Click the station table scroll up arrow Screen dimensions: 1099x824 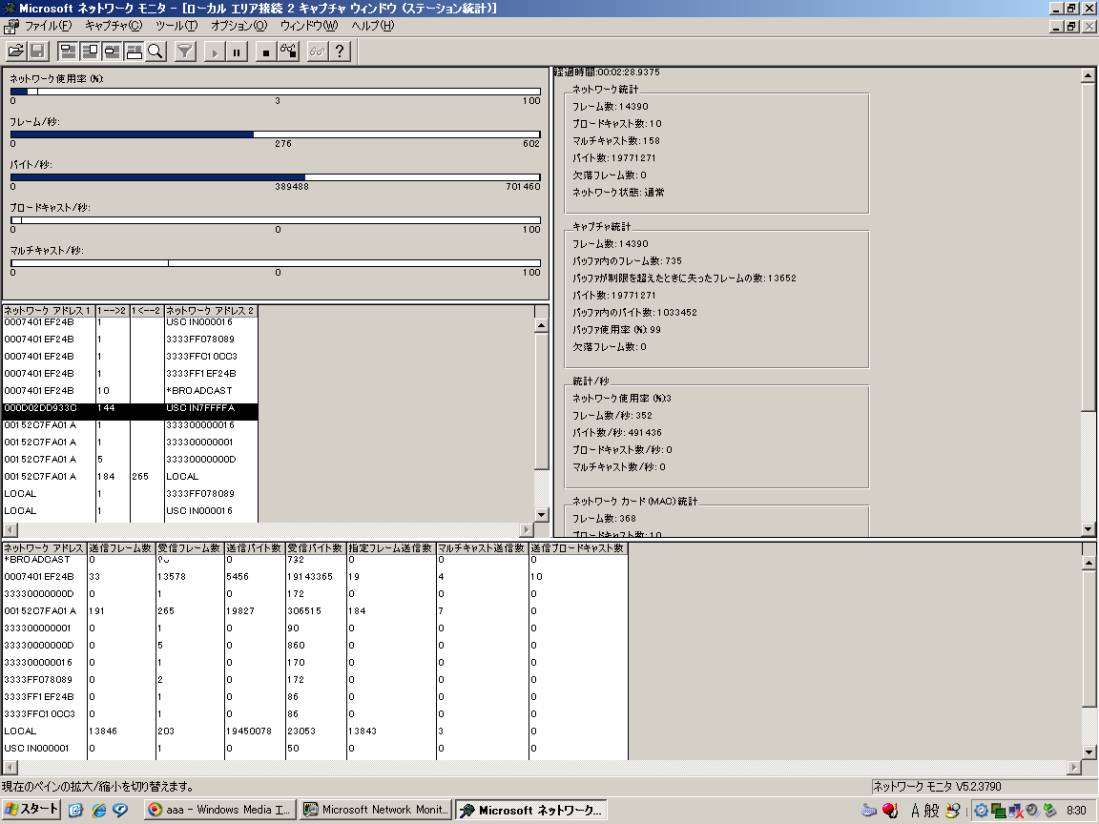tap(1088, 563)
